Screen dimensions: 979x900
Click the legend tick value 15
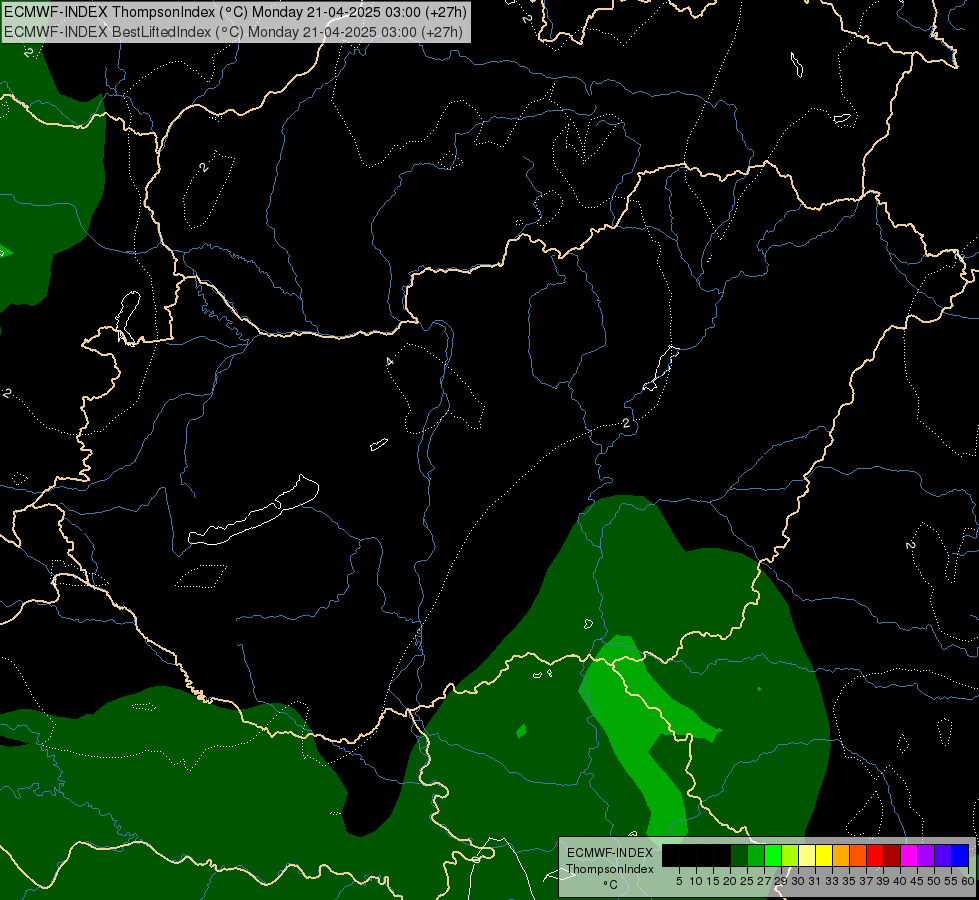pos(713,881)
